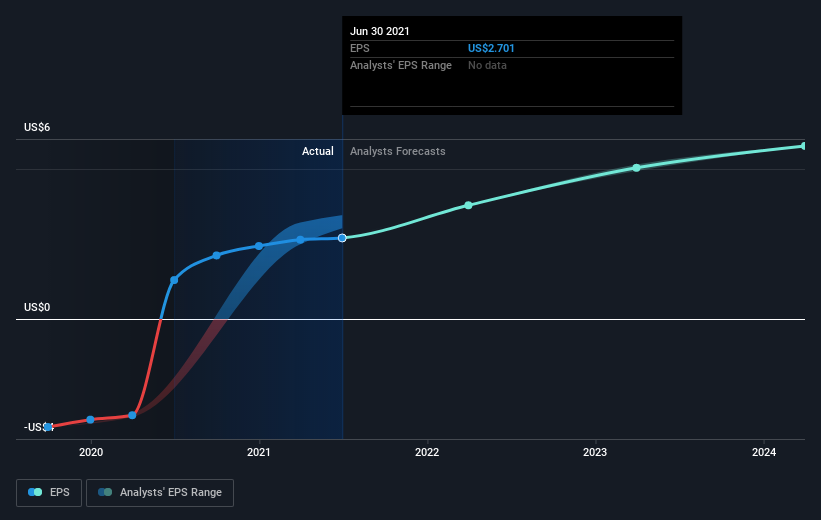
Task: Click the Actual section label
Action: point(317,151)
